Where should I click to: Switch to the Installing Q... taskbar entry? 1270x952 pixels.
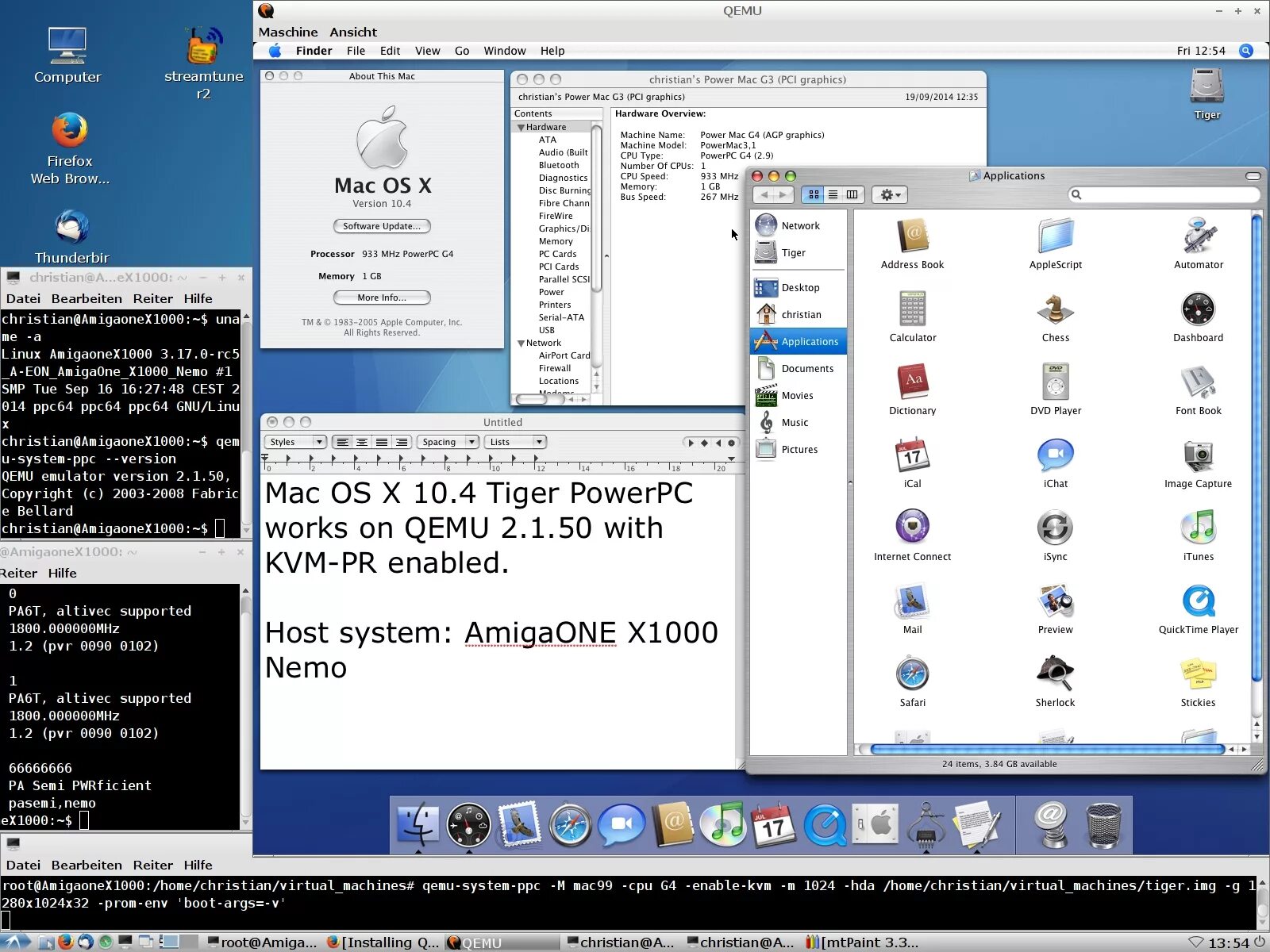tap(383, 942)
